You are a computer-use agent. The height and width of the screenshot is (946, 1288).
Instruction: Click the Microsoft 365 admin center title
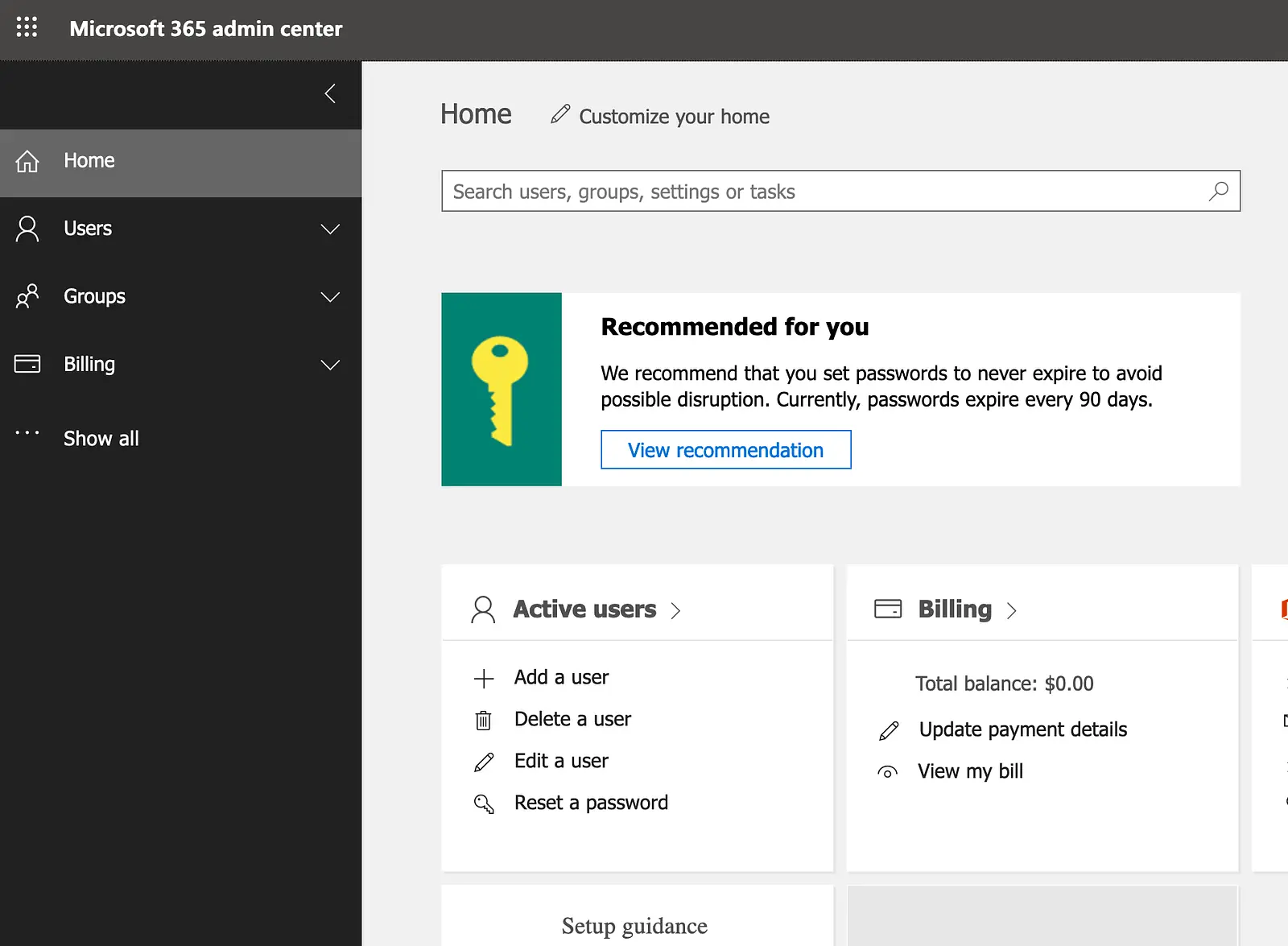click(206, 29)
